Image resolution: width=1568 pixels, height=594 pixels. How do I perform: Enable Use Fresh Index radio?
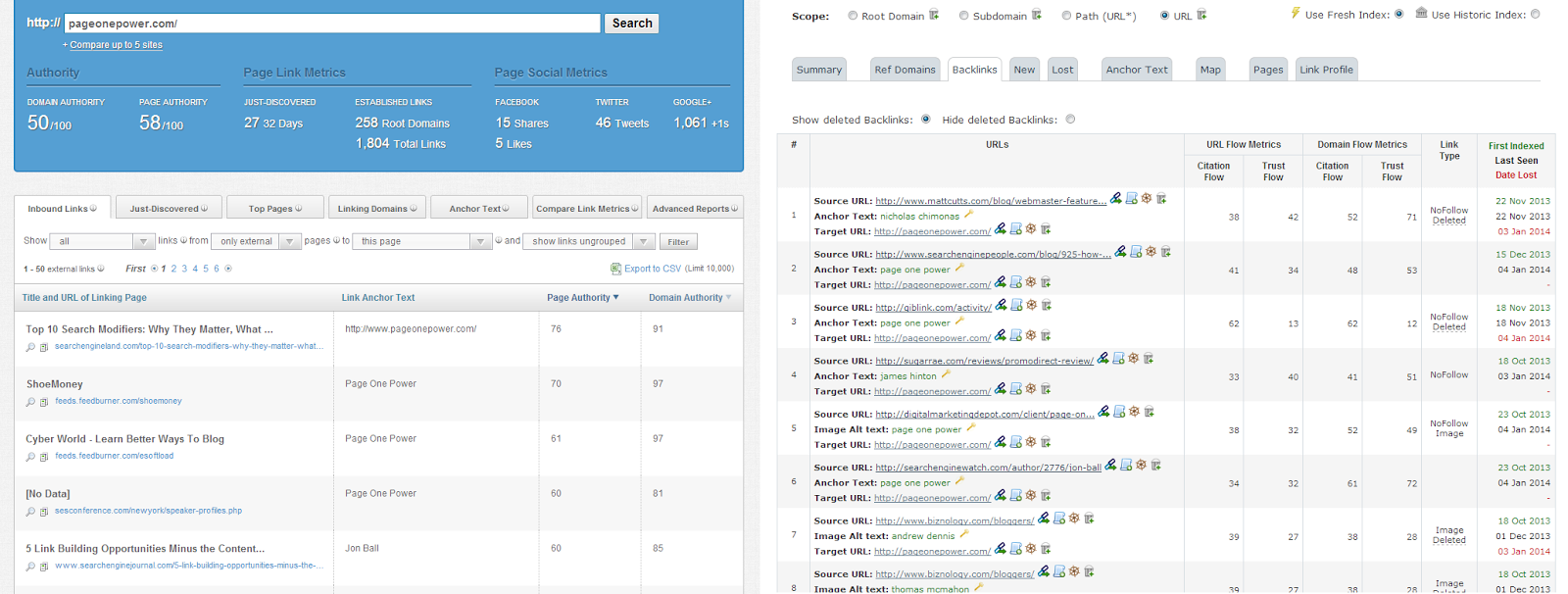(1398, 14)
